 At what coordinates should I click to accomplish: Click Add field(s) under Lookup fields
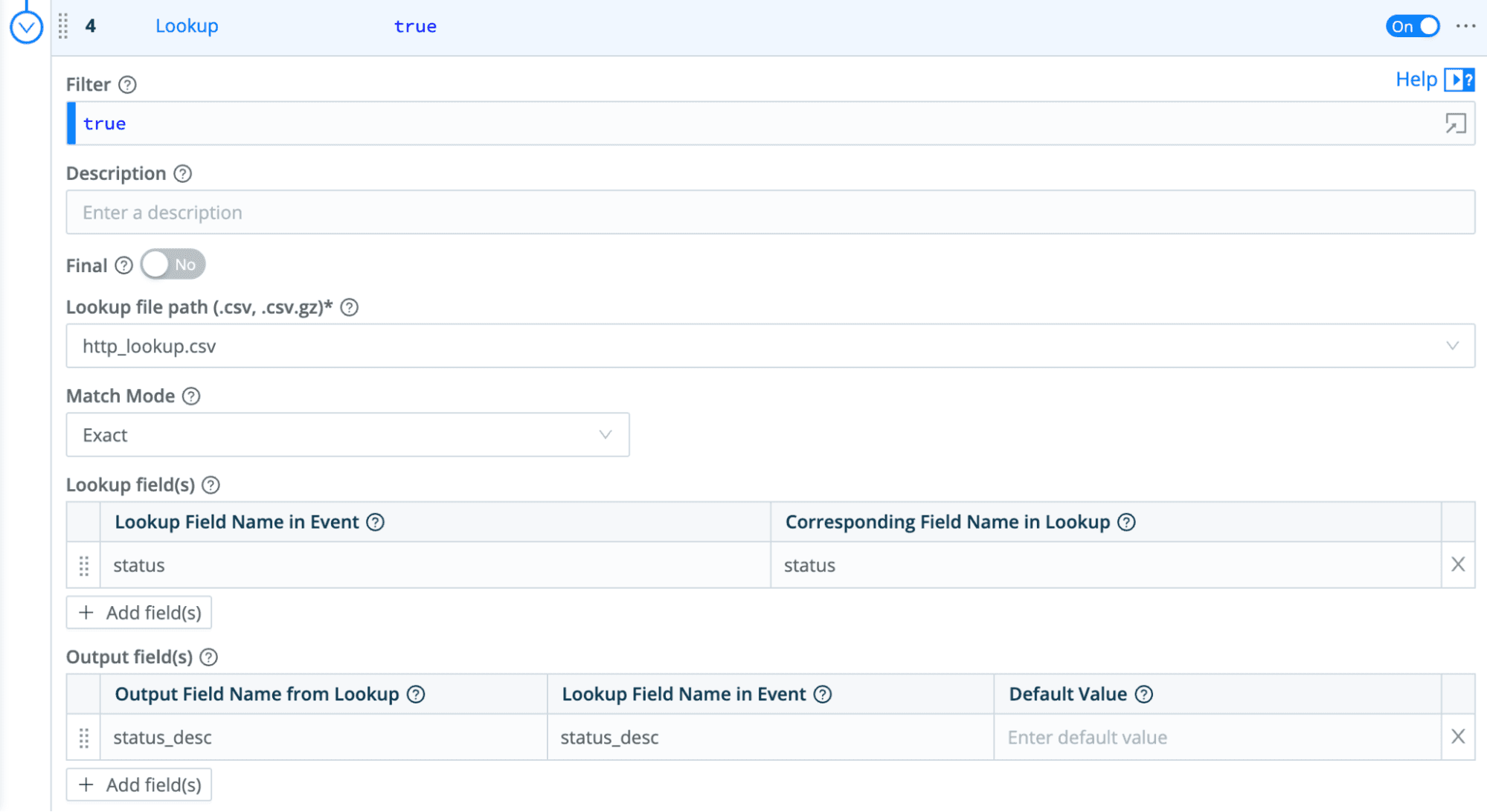pyautogui.click(x=139, y=613)
